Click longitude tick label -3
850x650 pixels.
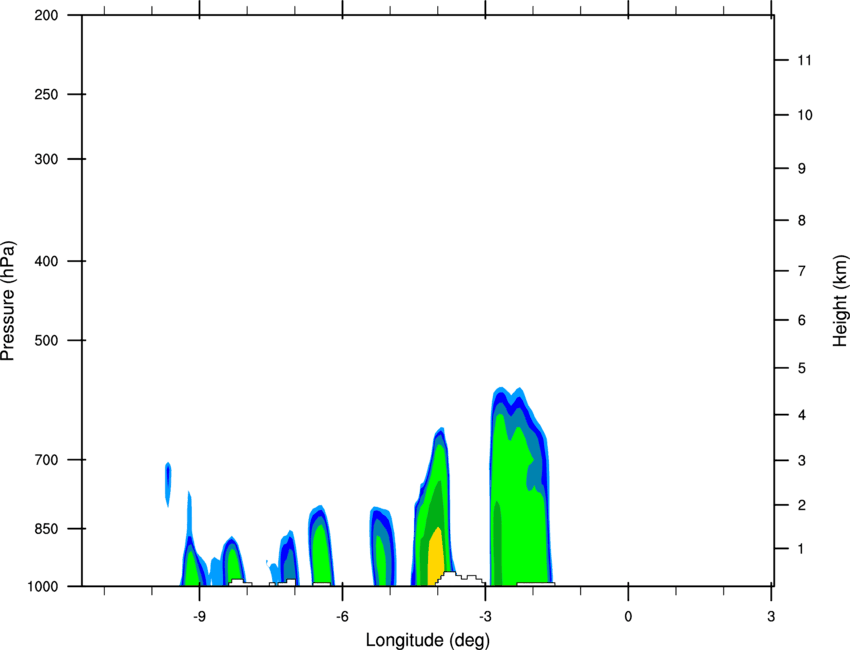pos(485,617)
